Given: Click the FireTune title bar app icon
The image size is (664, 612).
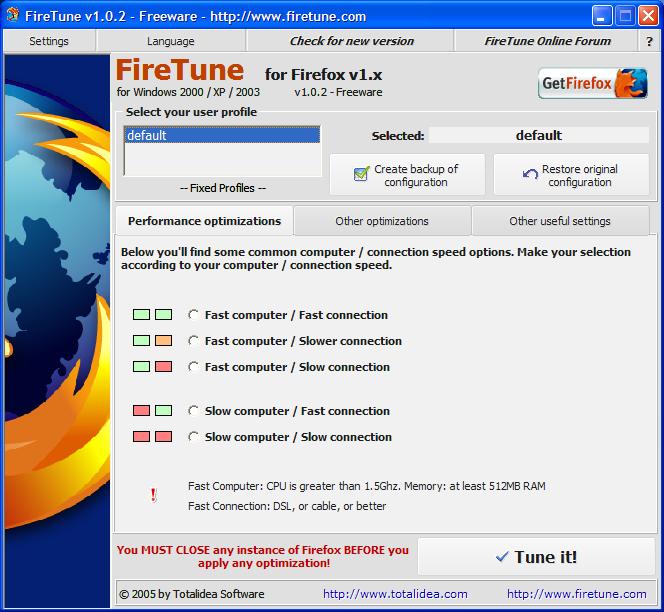Looking at the screenshot, I should (x=13, y=16).
